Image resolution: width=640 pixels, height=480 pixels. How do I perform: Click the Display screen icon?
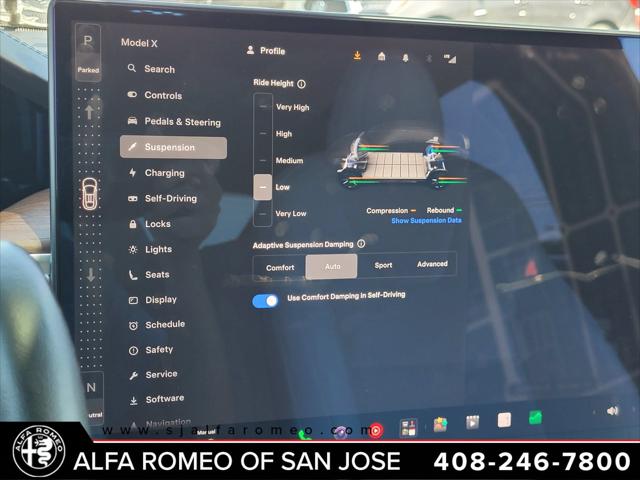pos(133,300)
